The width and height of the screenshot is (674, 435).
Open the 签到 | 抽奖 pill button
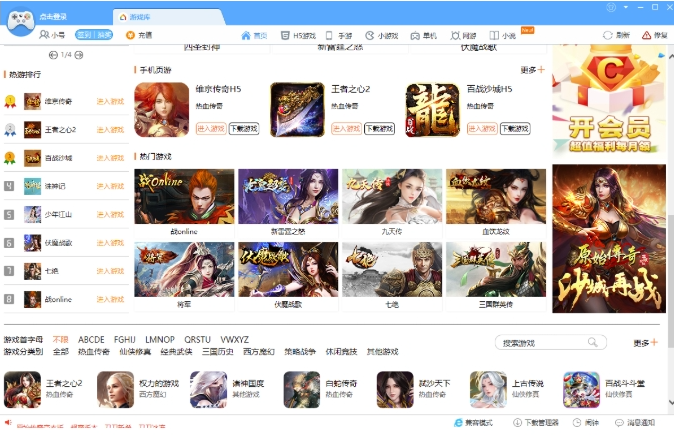pos(94,35)
